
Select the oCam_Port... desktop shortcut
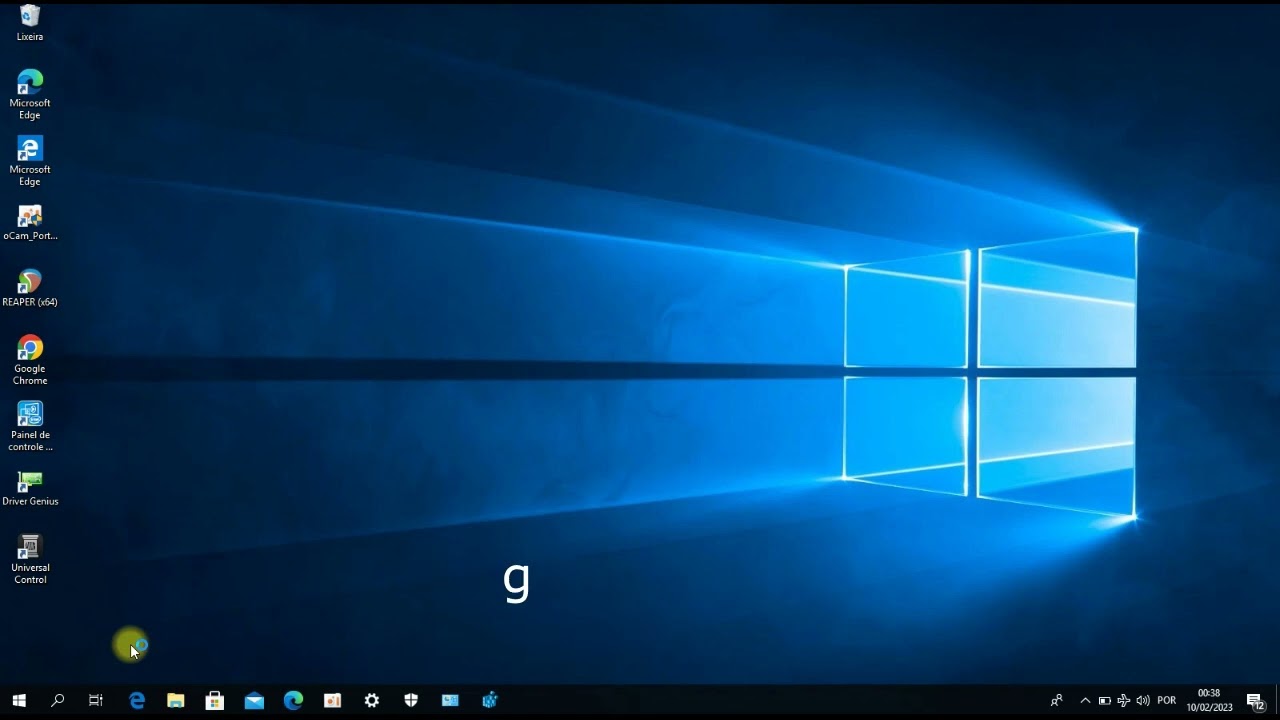(30, 222)
